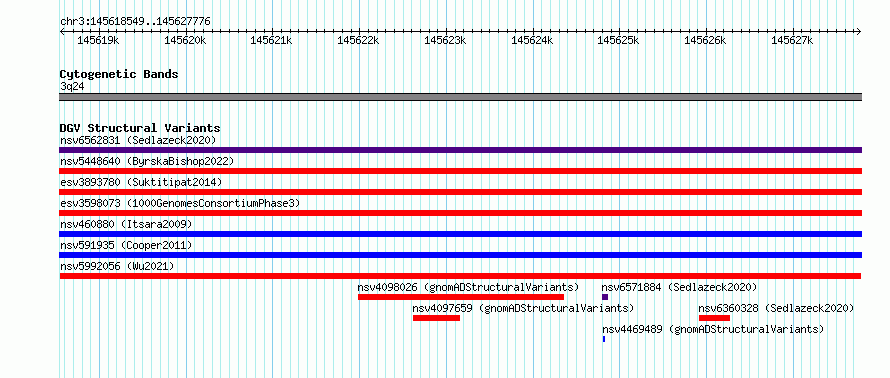Click the 145626k ruler tick
Image resolution: width=890 pixels, height=378 pixels.
706,40
